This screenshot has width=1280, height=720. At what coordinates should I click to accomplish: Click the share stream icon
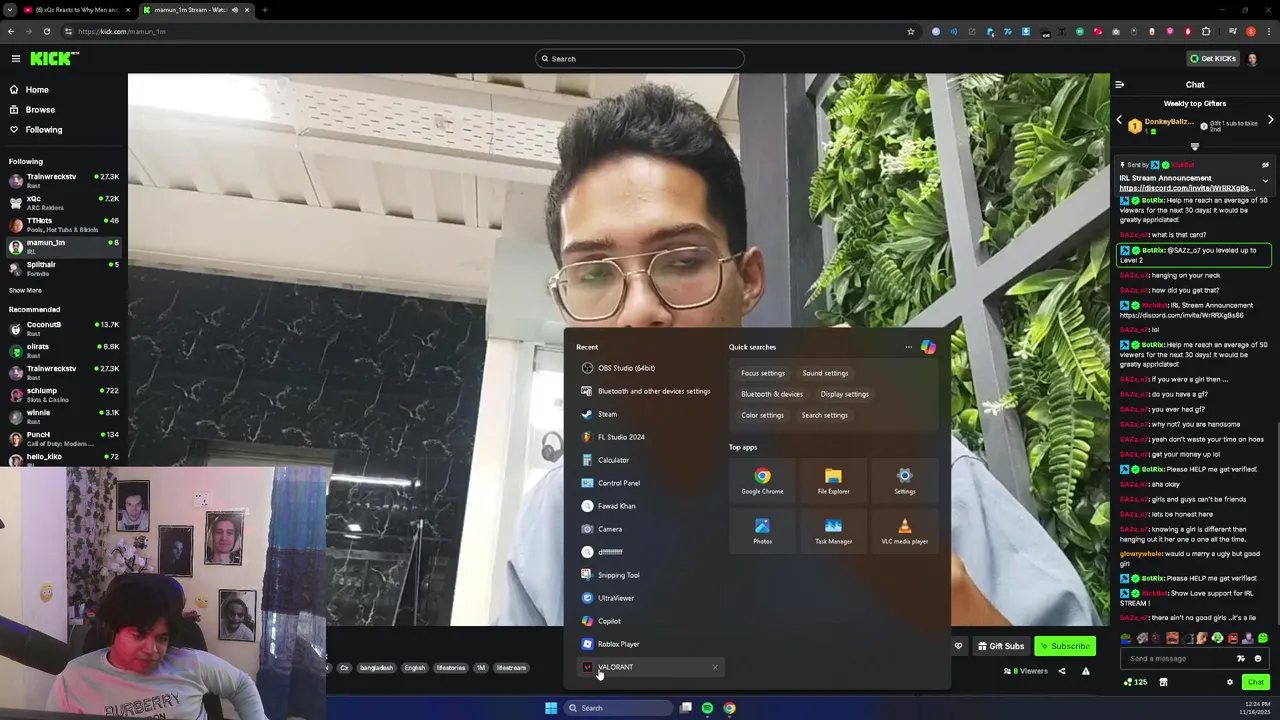(x=1062, y=671)
